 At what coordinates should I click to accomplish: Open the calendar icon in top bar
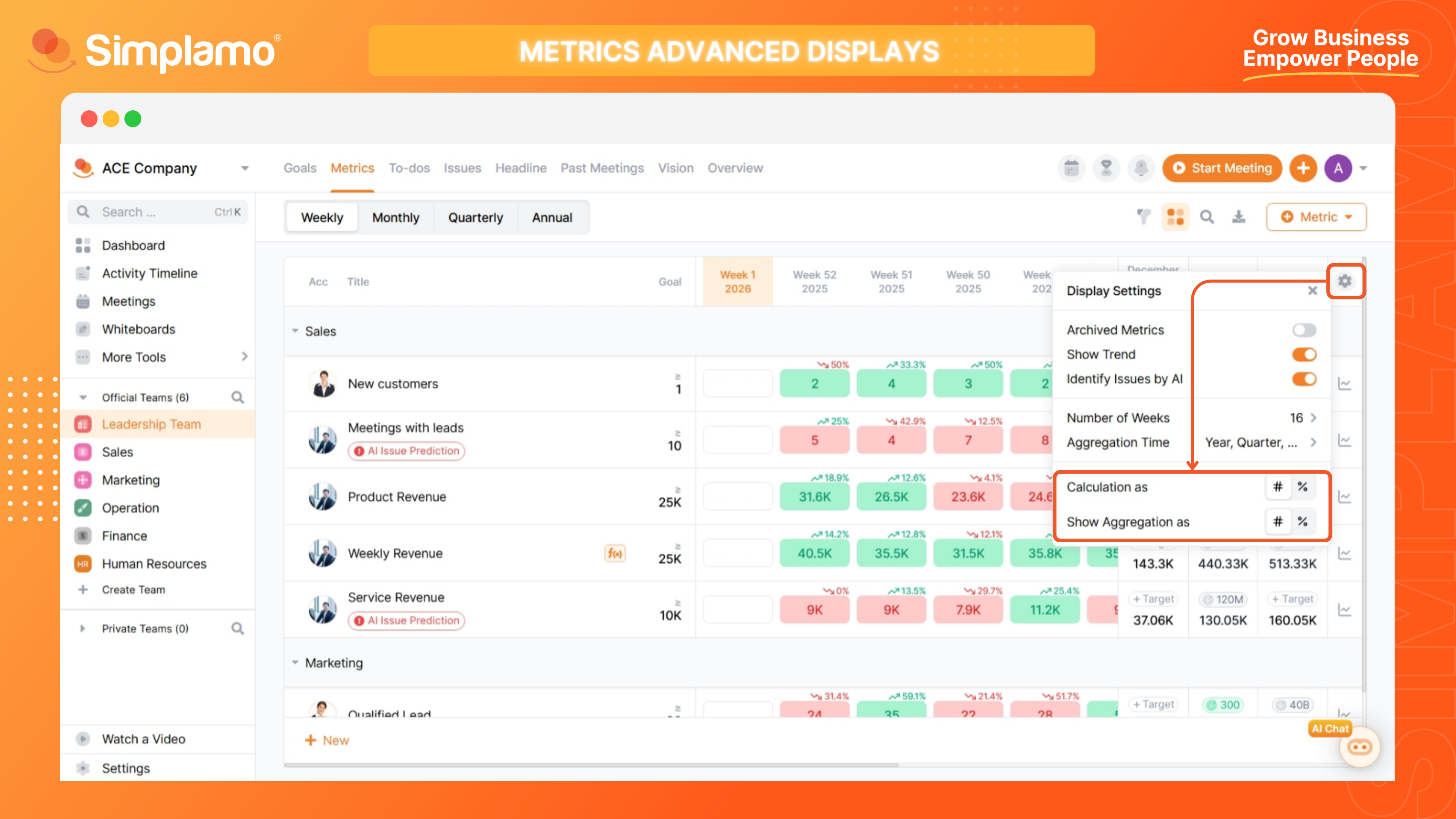click(x=1071, y=168)
